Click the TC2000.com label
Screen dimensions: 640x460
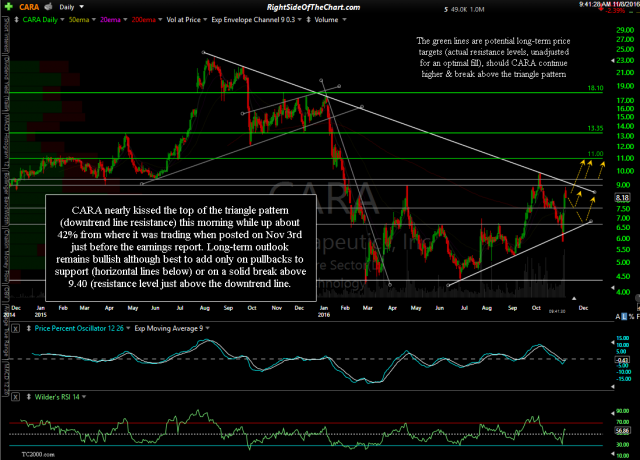tap(38, 454)
